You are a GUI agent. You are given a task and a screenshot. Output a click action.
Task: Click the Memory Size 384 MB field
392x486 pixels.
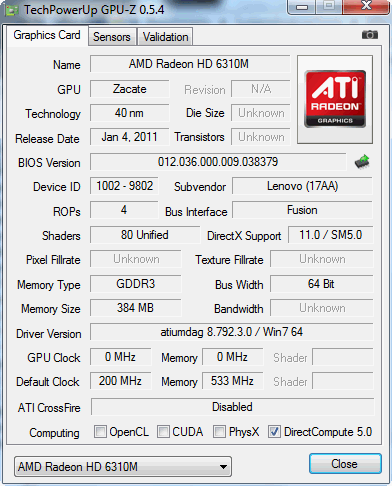click(x=135, y=308)
